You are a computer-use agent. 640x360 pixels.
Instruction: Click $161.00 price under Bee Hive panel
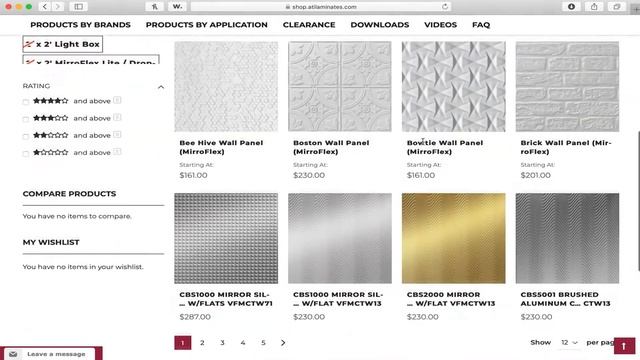[193, 175]
